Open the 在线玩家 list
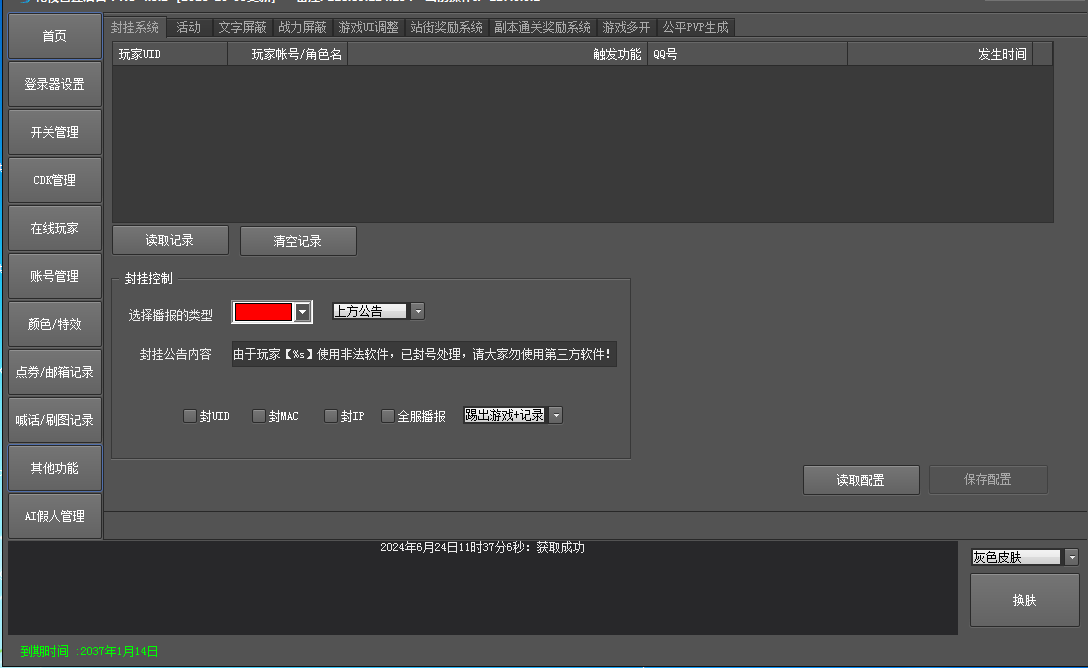1088x668 pixels. point(55,228)
